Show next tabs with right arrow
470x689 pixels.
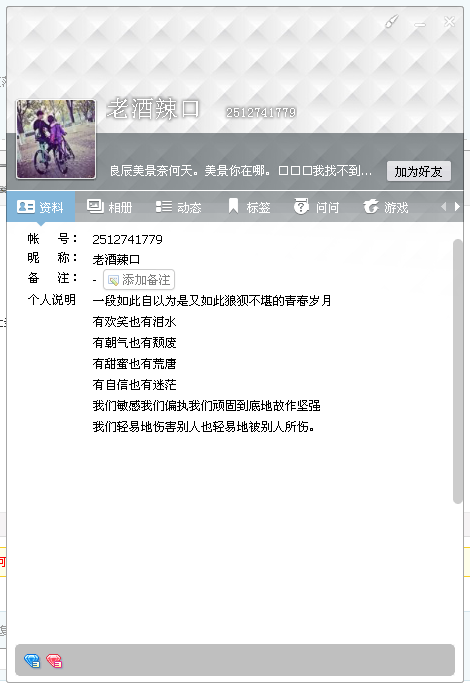click(x=457, y=207)
